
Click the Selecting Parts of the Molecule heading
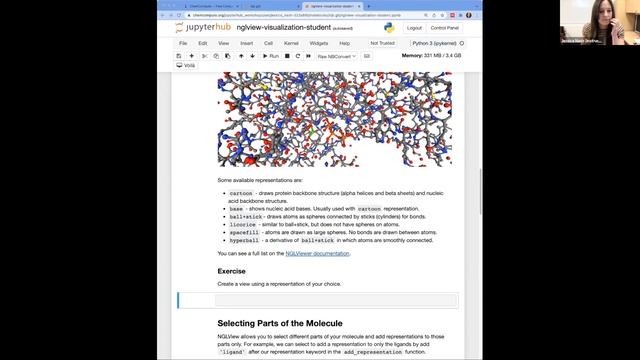280,323
